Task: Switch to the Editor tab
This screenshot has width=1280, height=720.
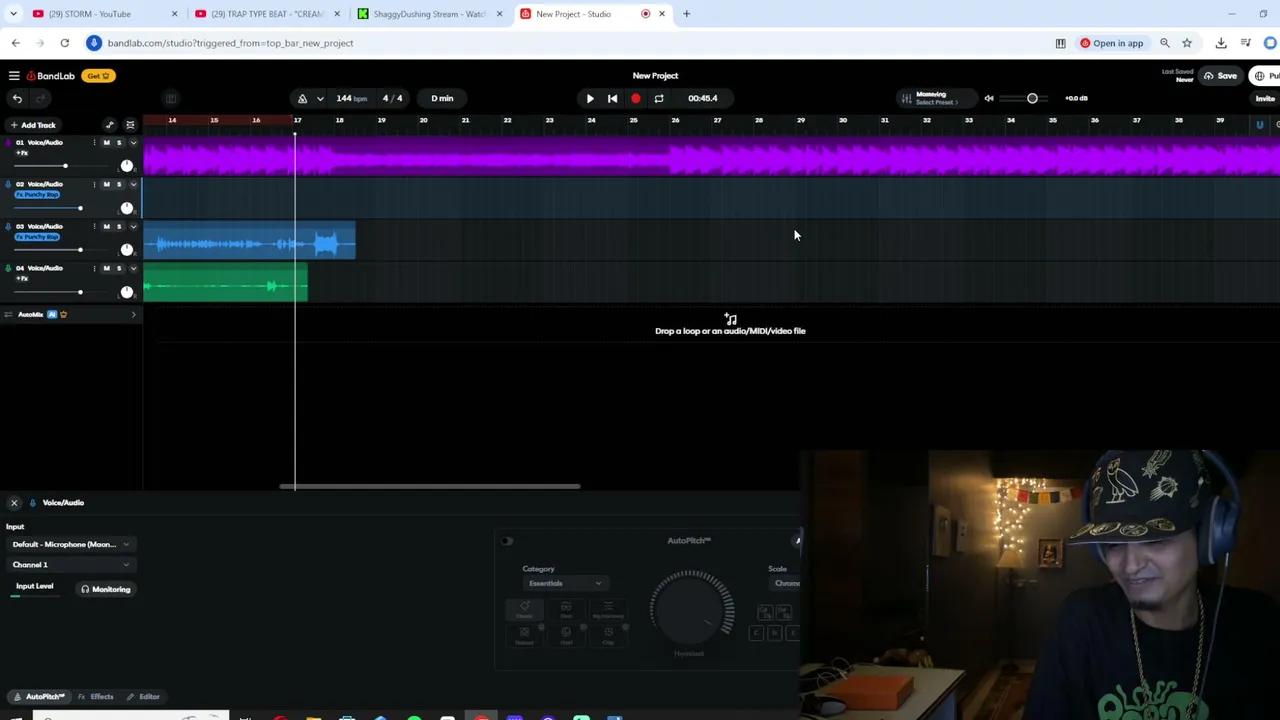Action: point(143,697)
